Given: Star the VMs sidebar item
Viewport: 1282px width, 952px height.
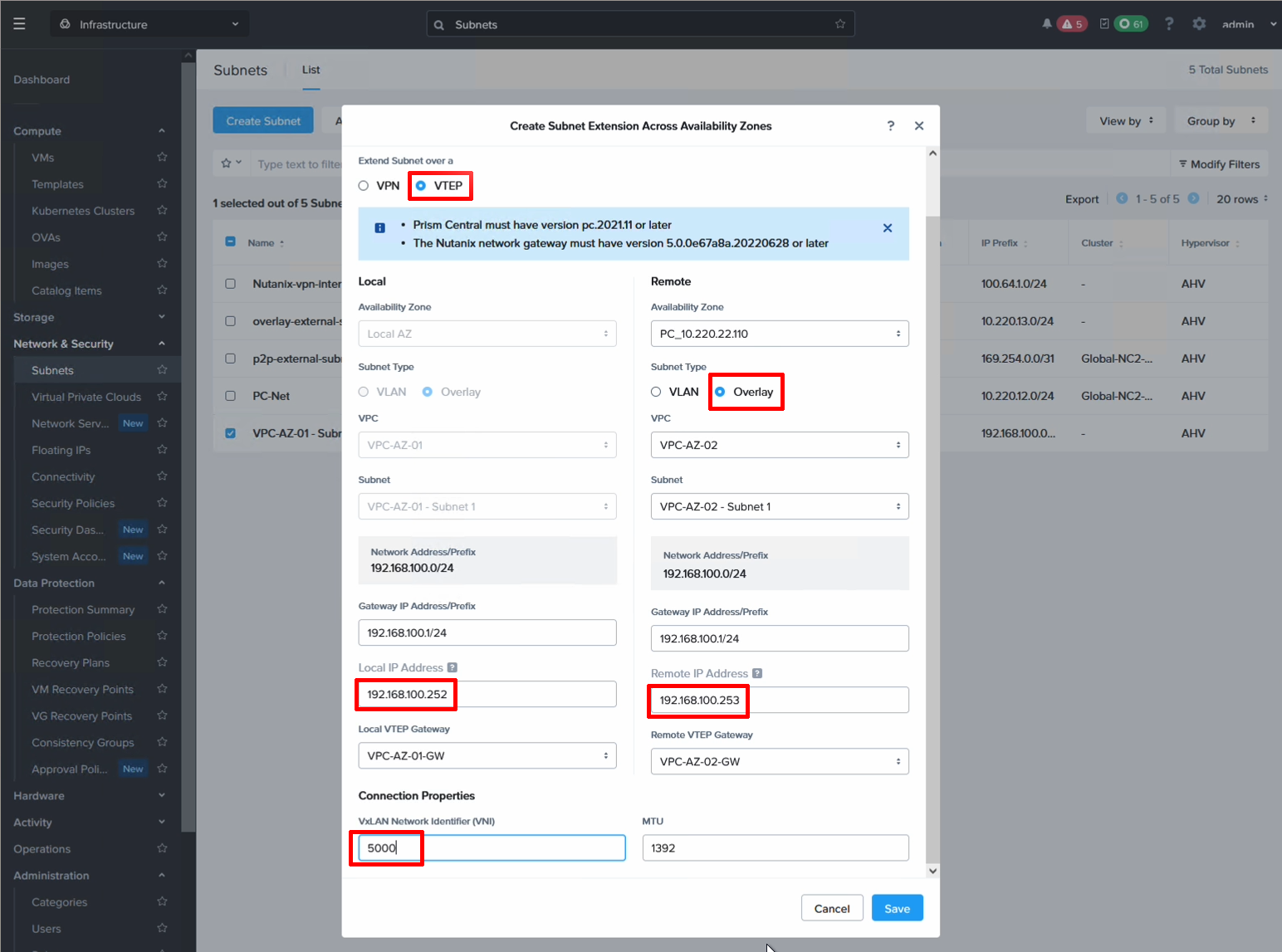Looking at the screenshot, I should click(x=162, y=157).
